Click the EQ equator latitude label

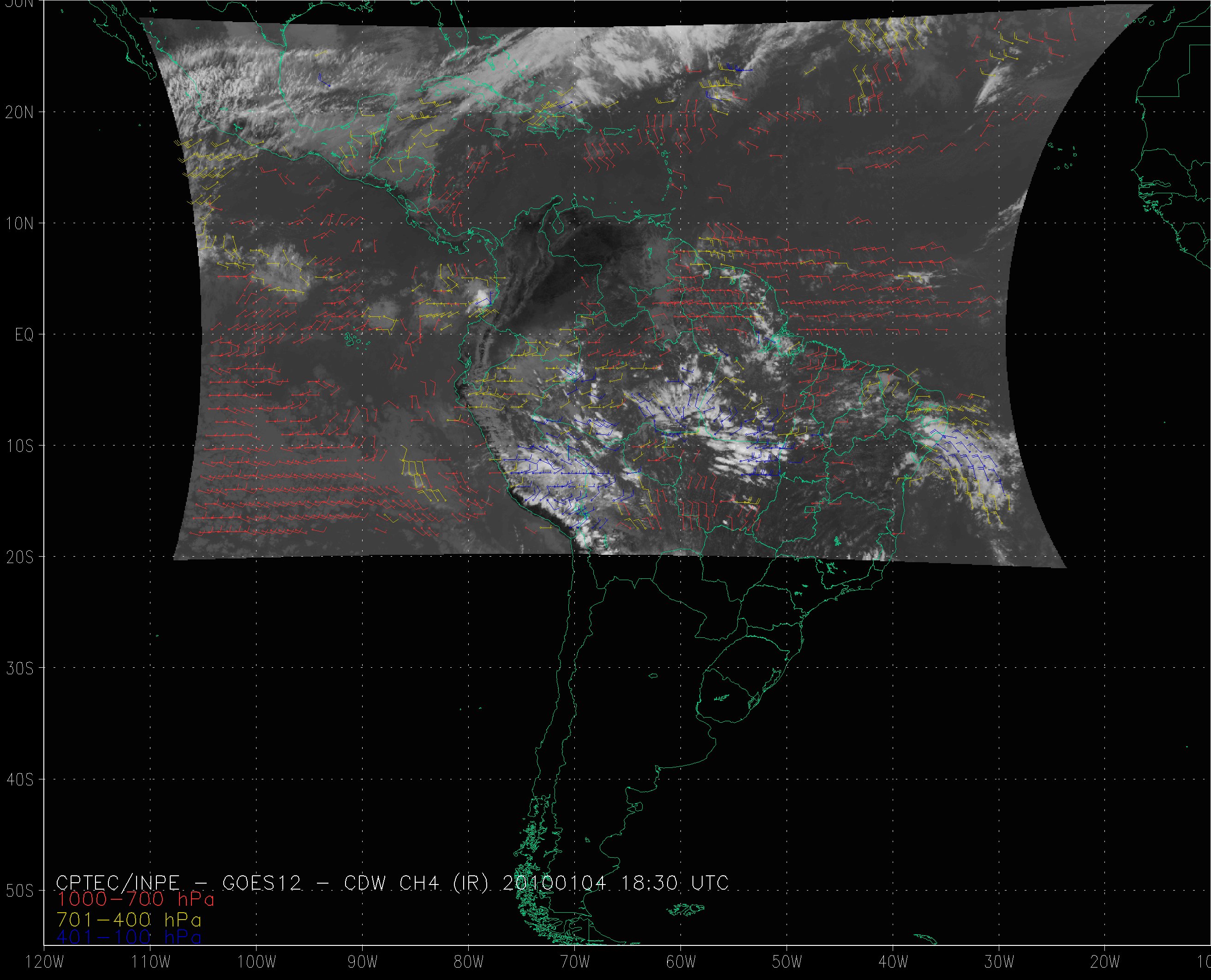coord(24,335)
